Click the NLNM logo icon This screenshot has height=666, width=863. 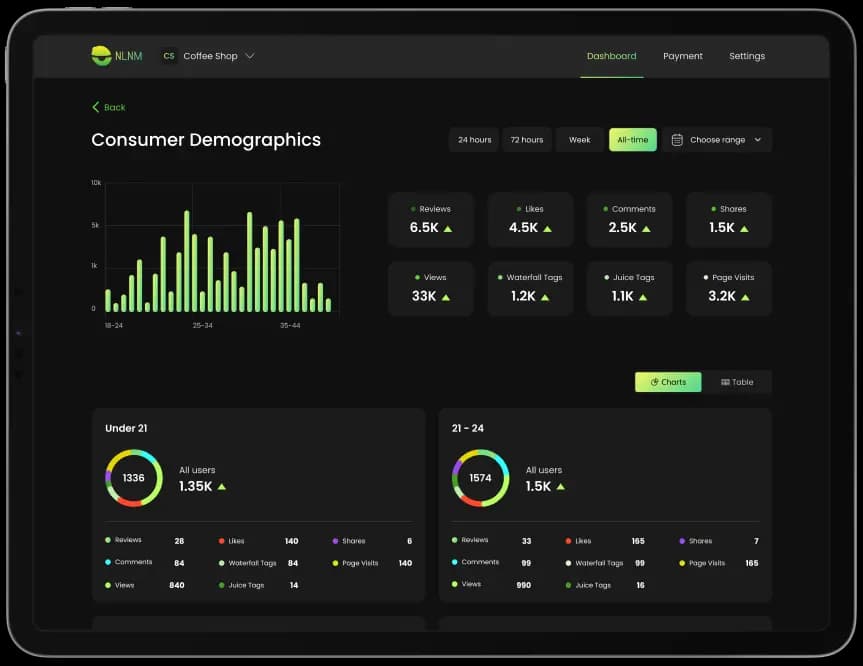[101, 56]
